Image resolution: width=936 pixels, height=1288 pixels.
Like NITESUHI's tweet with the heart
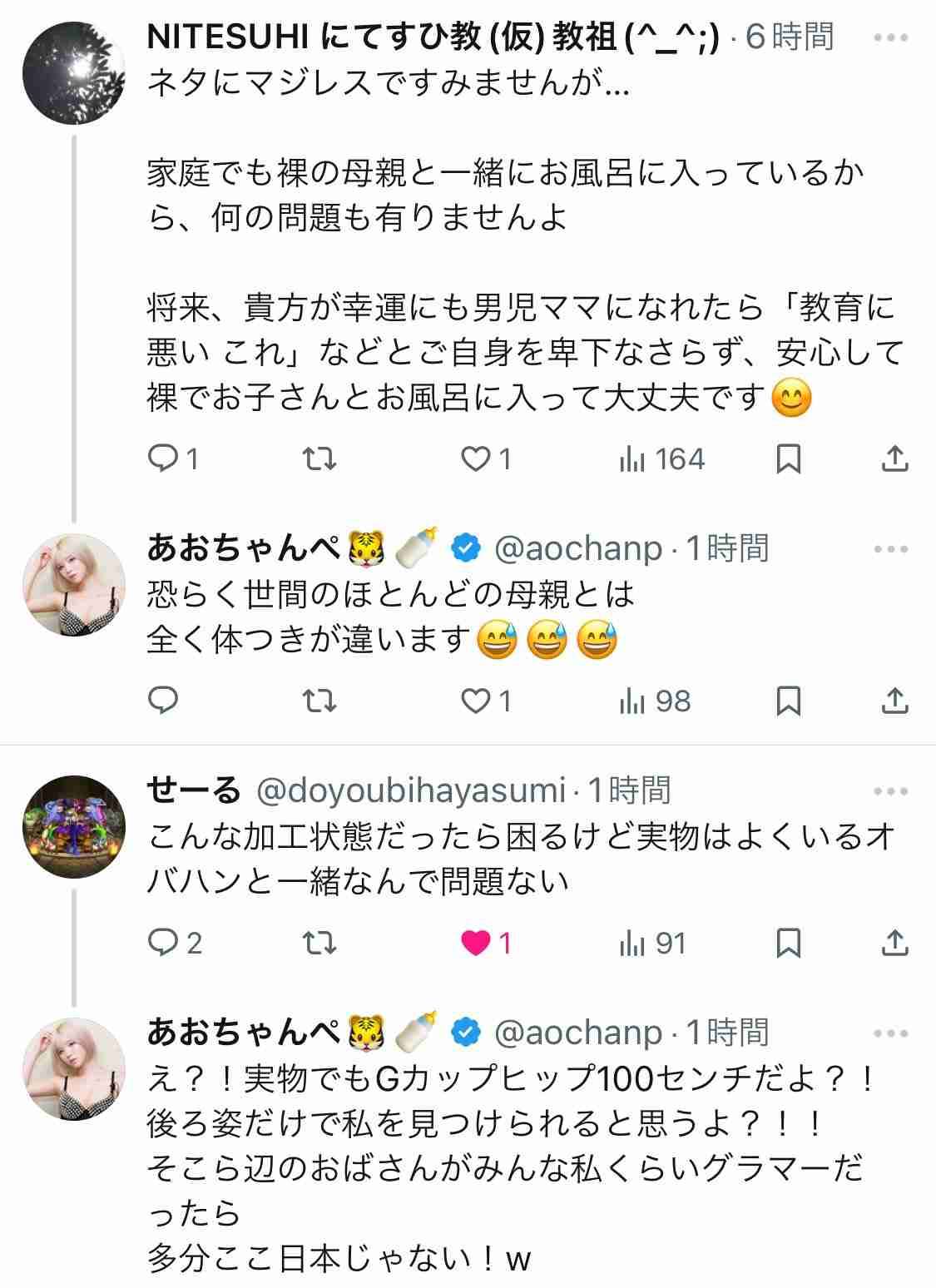coord(487,458)
